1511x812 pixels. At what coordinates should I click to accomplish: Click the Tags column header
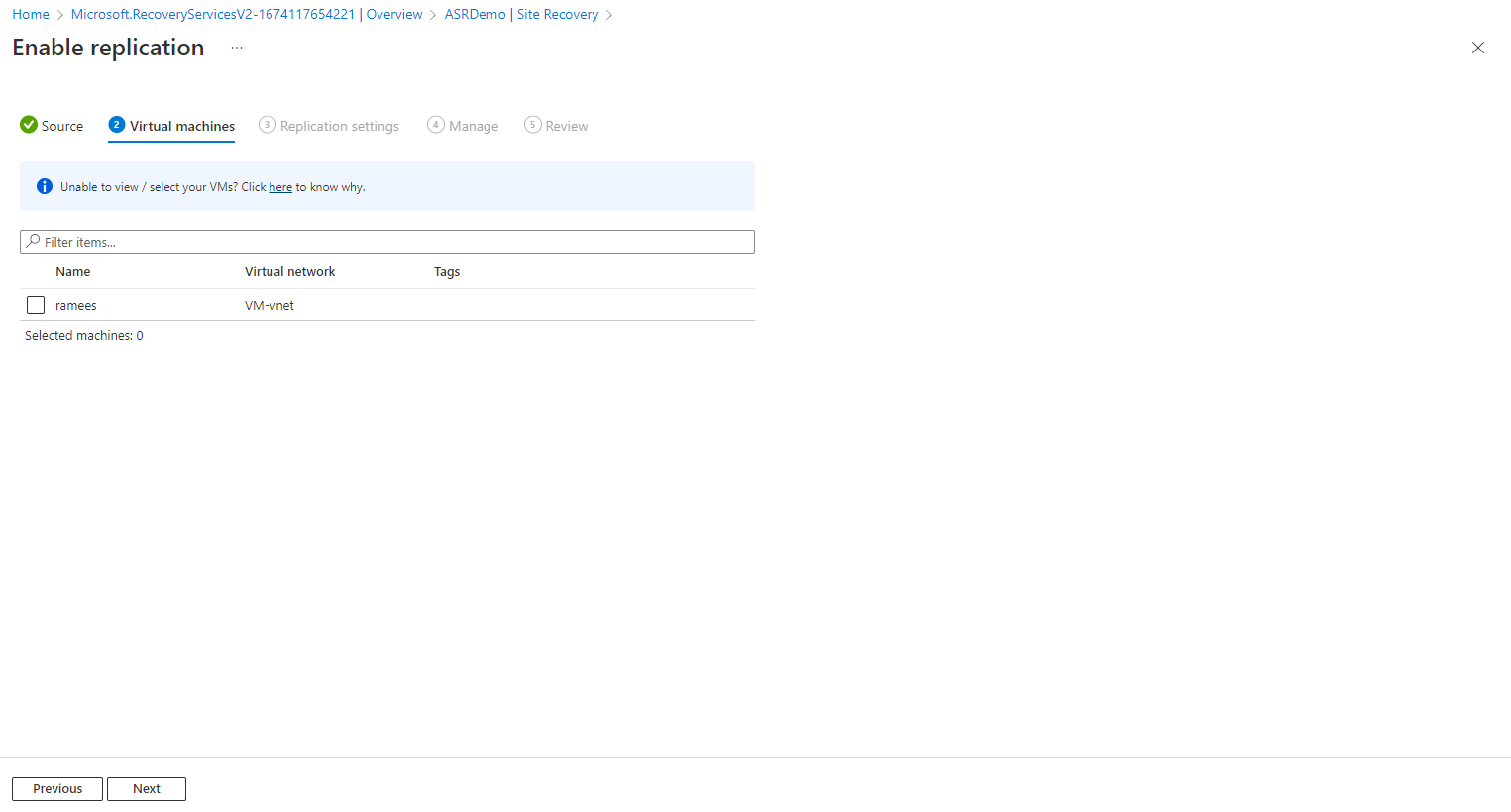click(447, 271)
